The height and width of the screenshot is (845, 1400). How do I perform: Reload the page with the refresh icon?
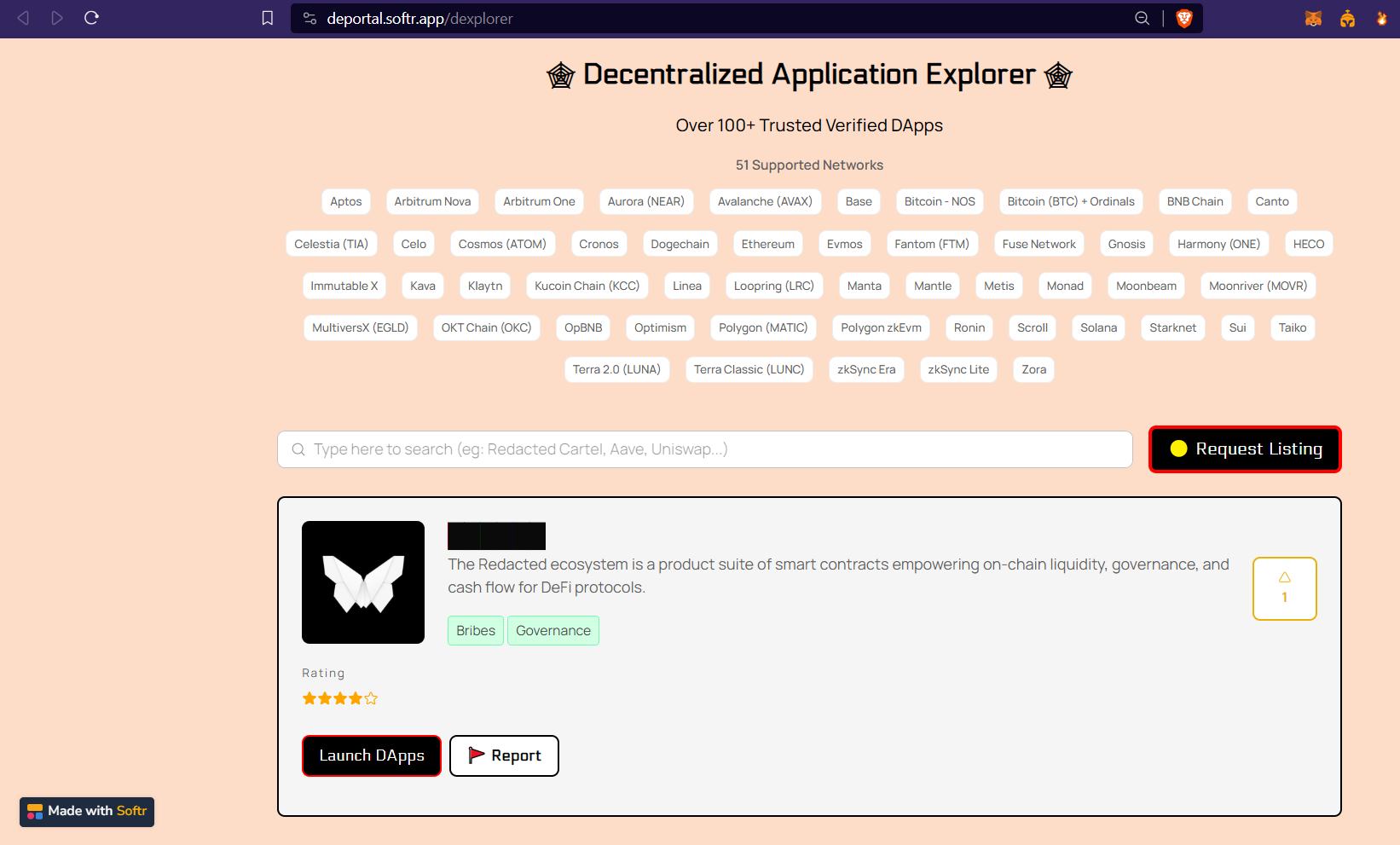click(x=92, y=18)
